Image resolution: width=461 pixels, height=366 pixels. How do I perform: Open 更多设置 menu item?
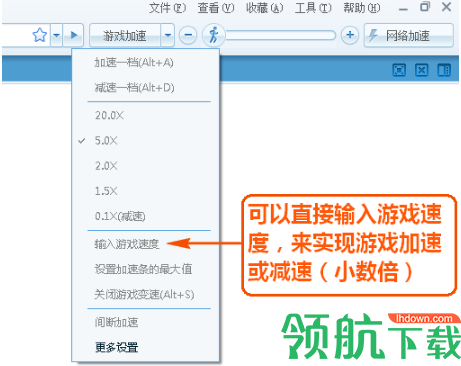click(x=146, y=348)
